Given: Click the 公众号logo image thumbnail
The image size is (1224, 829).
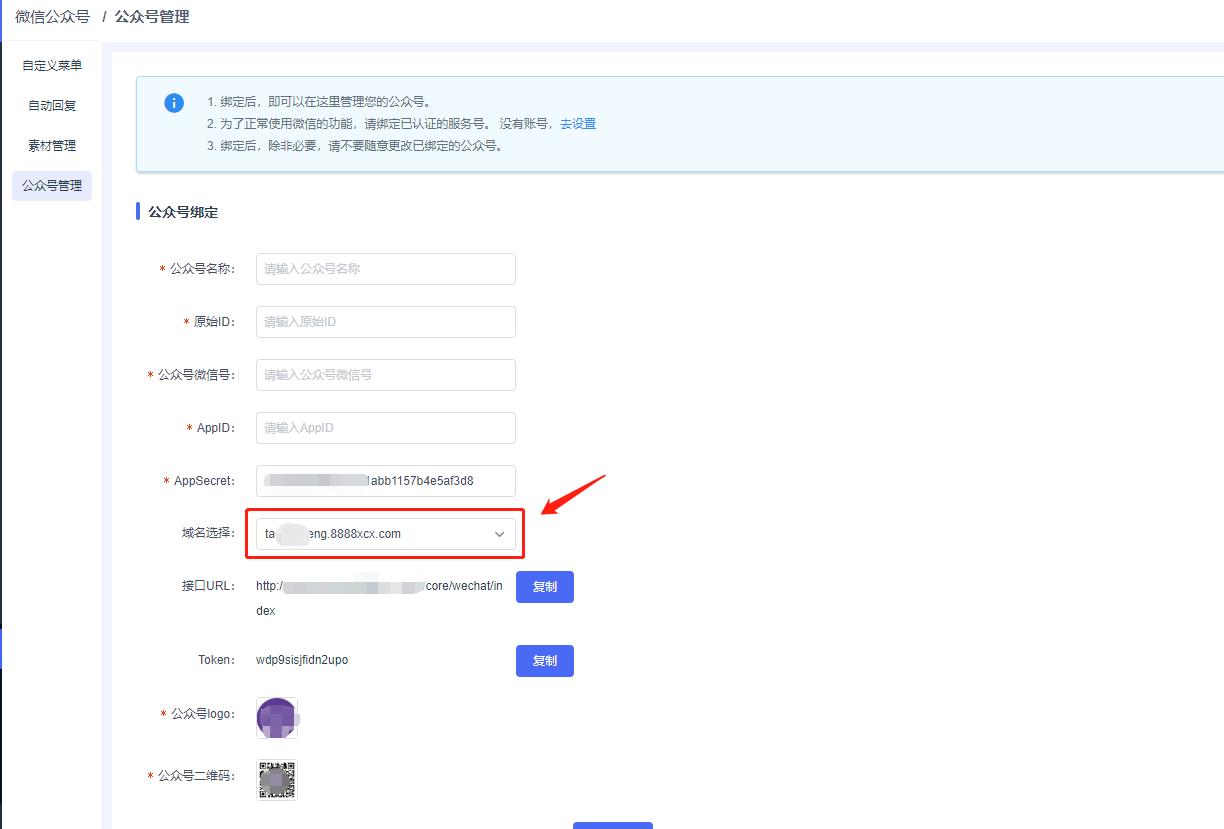Looking at the screenshot, I should click(x=277, y=718).
